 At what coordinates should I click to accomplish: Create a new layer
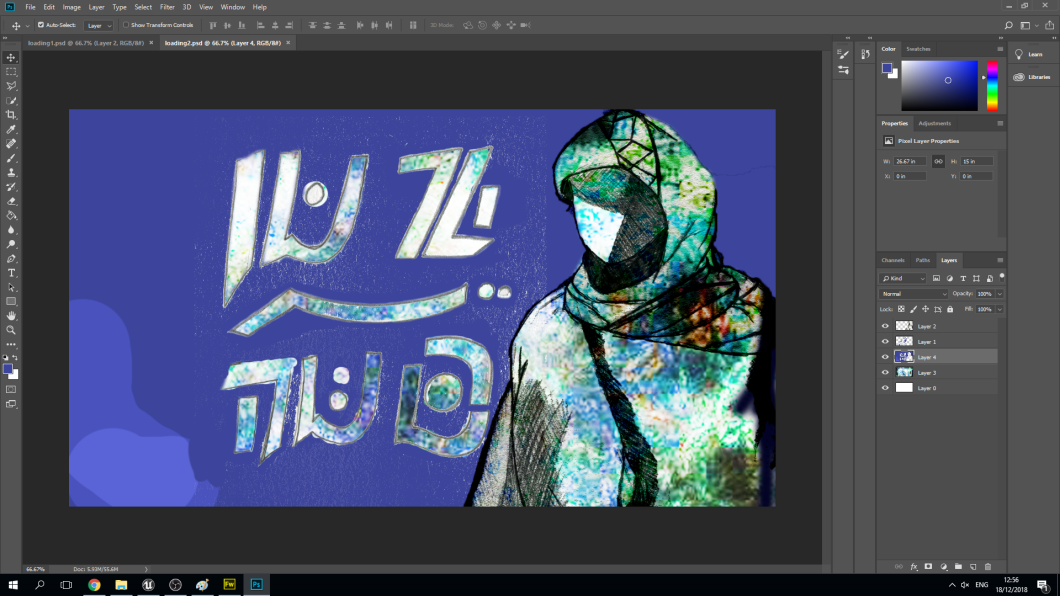click(x=973, y=567)
